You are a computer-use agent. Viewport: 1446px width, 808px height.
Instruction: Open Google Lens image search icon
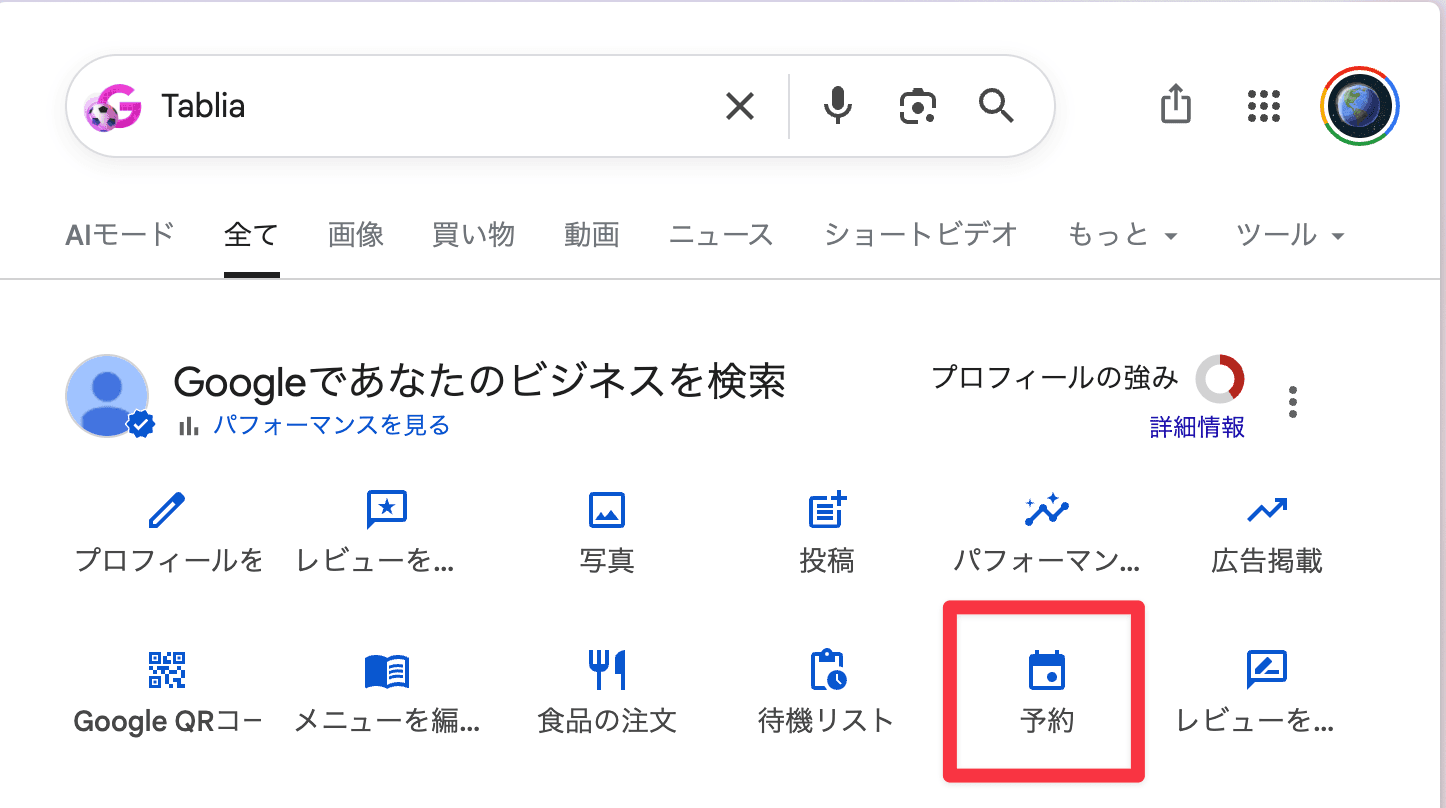pyautogui.click(x=917, y=106)
